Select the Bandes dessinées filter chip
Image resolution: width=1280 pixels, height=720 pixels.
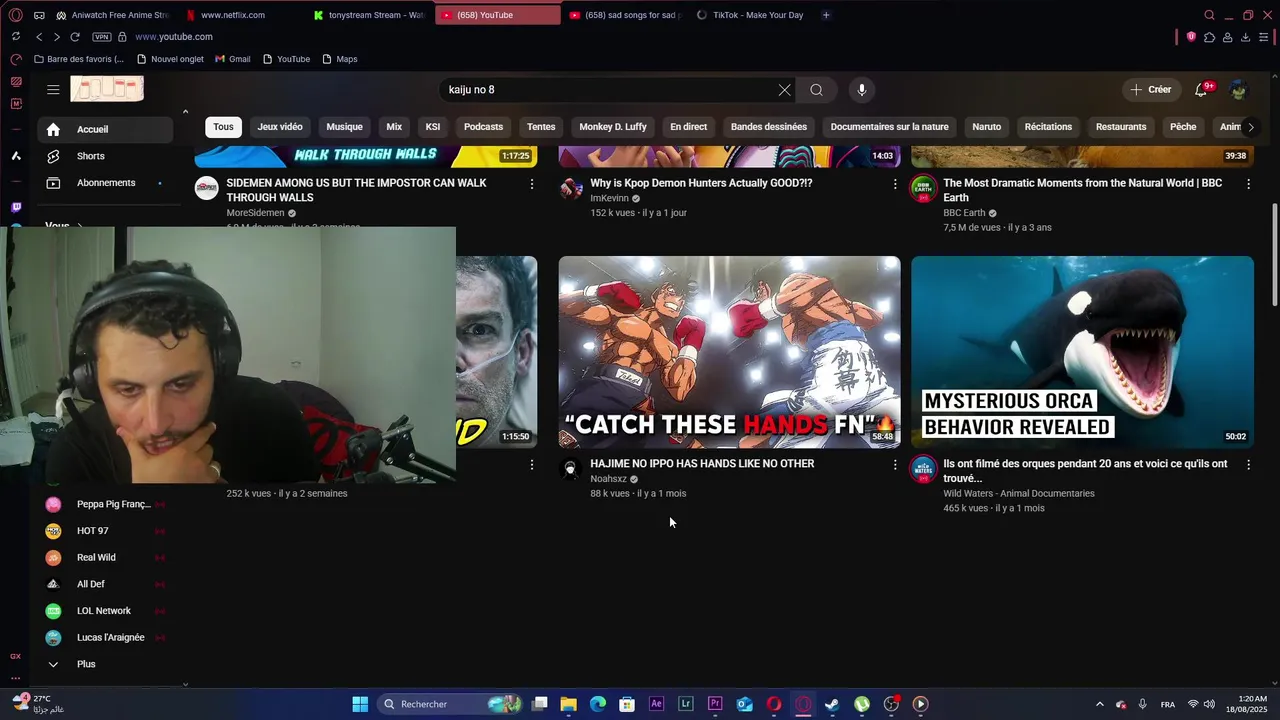point(769,127)
